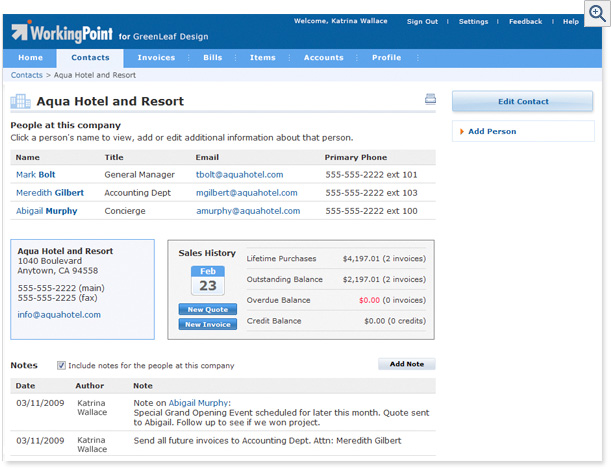The width and height of the screenshot is (611, 469).
Task: Open the Profile tab
Action: coord(386,58)
